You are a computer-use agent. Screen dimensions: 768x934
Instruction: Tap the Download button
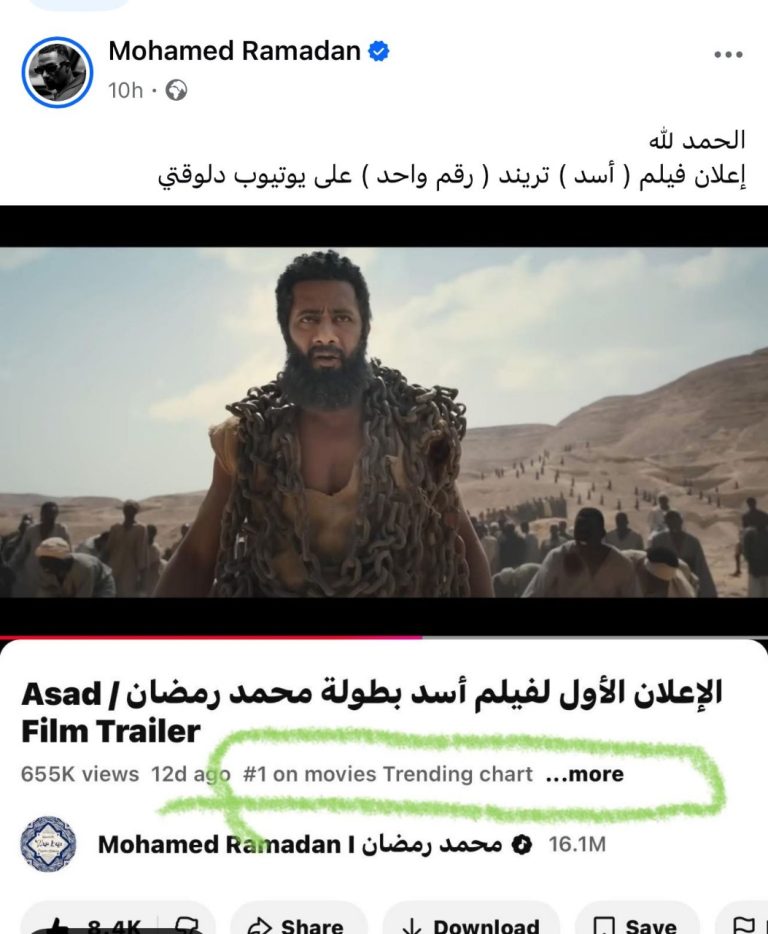471,925
